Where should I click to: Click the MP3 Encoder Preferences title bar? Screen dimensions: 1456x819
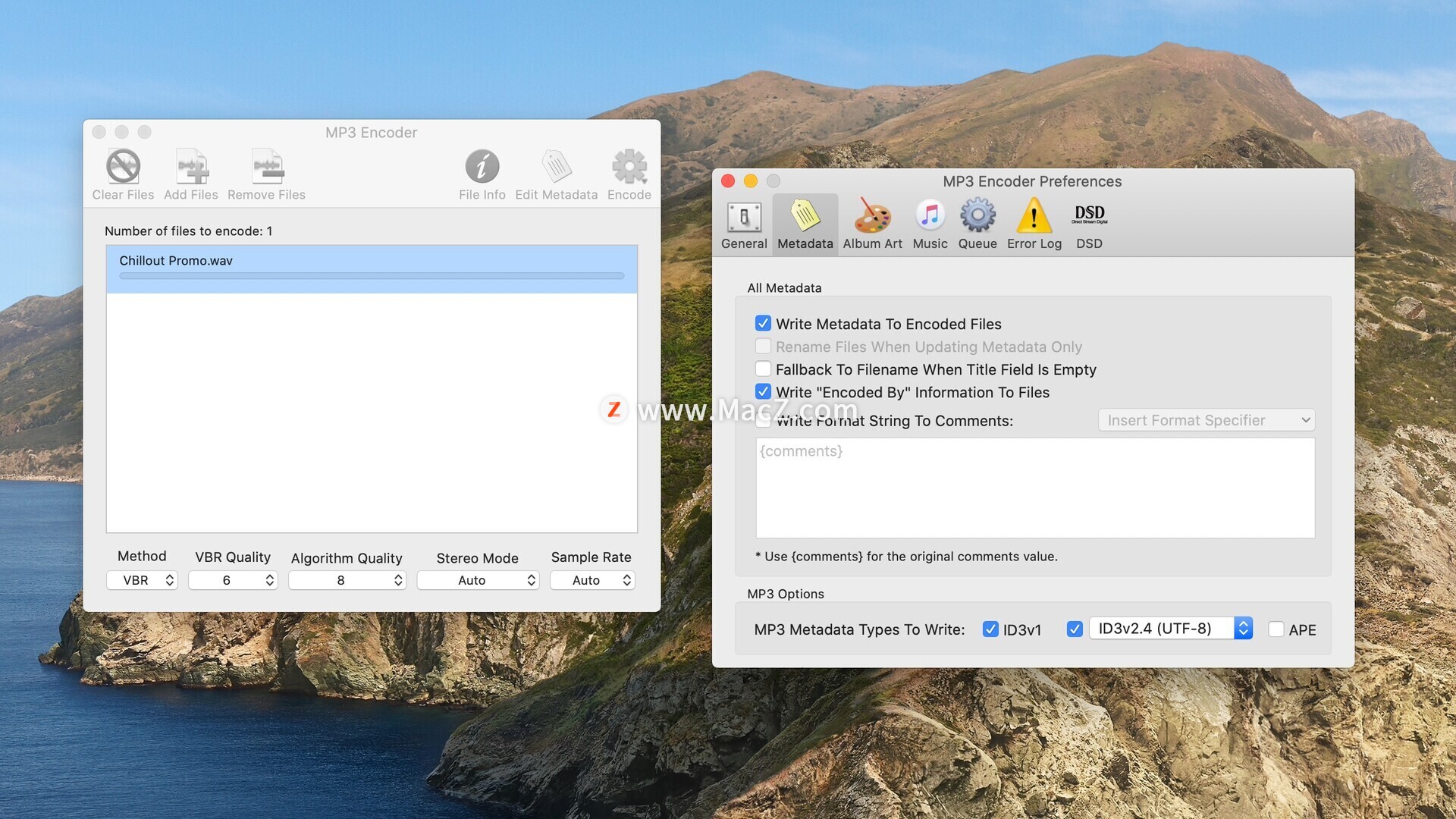pyautogui.click(x=1032, y=181)
